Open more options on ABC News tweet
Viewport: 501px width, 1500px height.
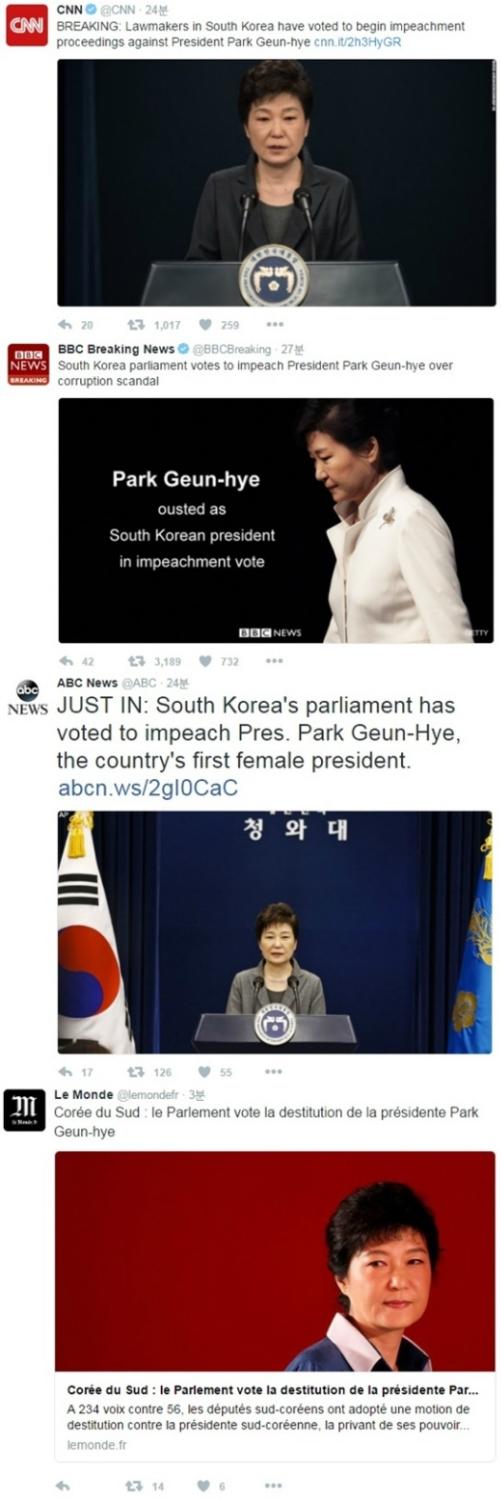(x=275, y=1072)
